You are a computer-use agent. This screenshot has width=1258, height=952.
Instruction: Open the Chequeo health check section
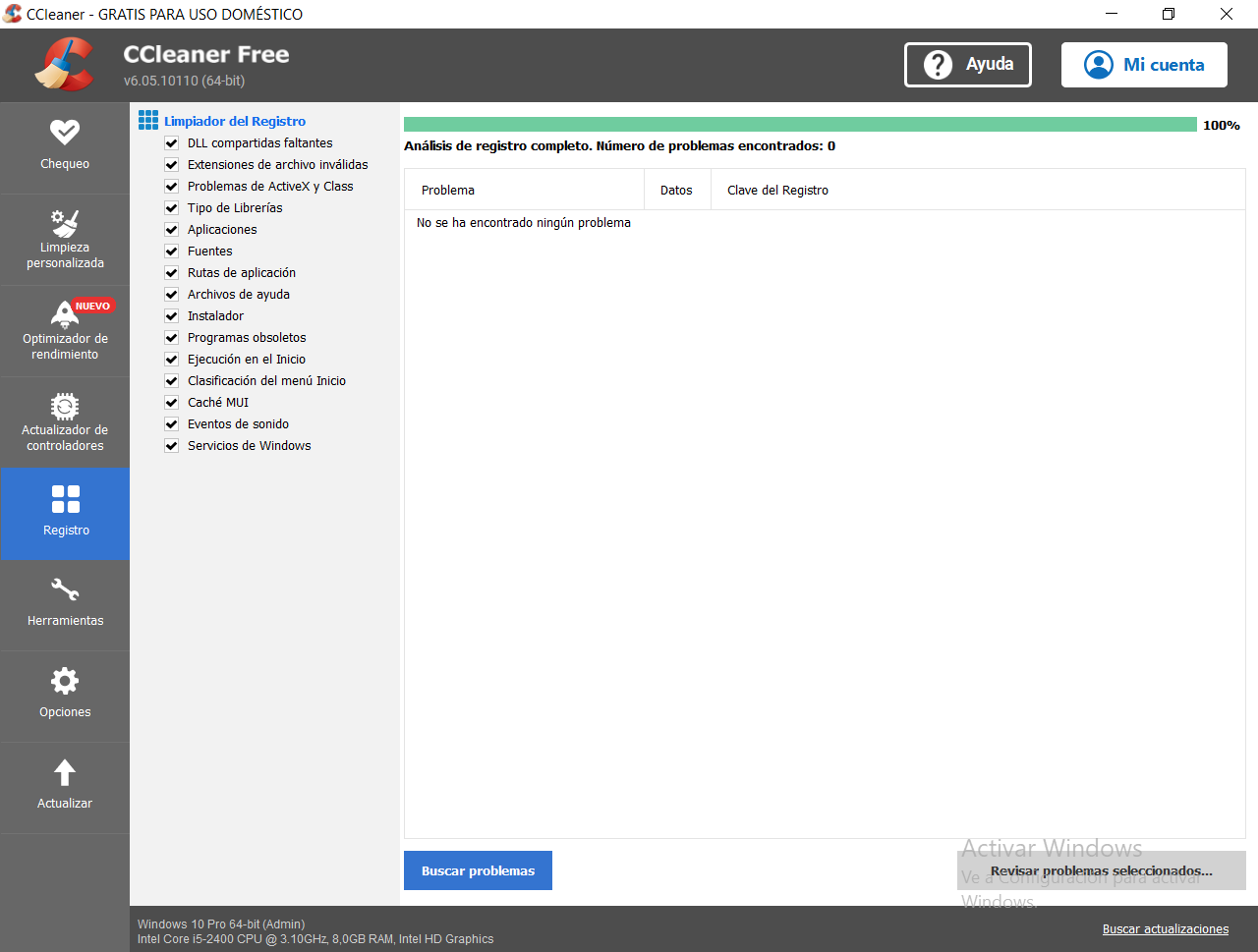[x=65, y=147]
